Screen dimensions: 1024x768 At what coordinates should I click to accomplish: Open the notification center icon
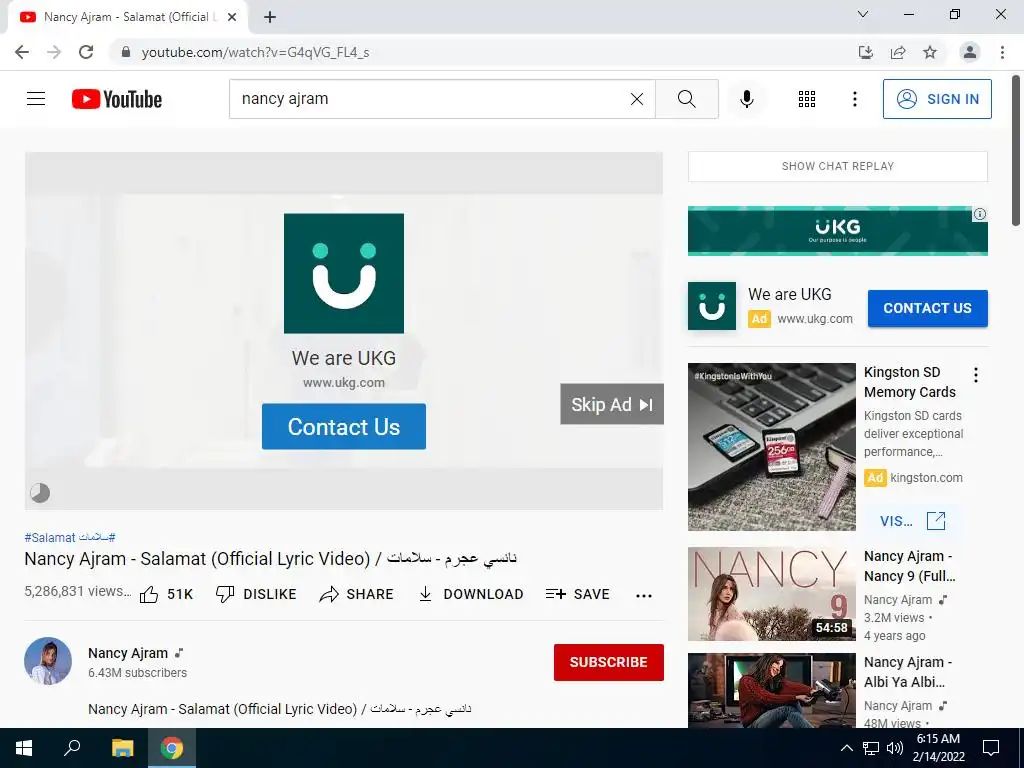991,748
